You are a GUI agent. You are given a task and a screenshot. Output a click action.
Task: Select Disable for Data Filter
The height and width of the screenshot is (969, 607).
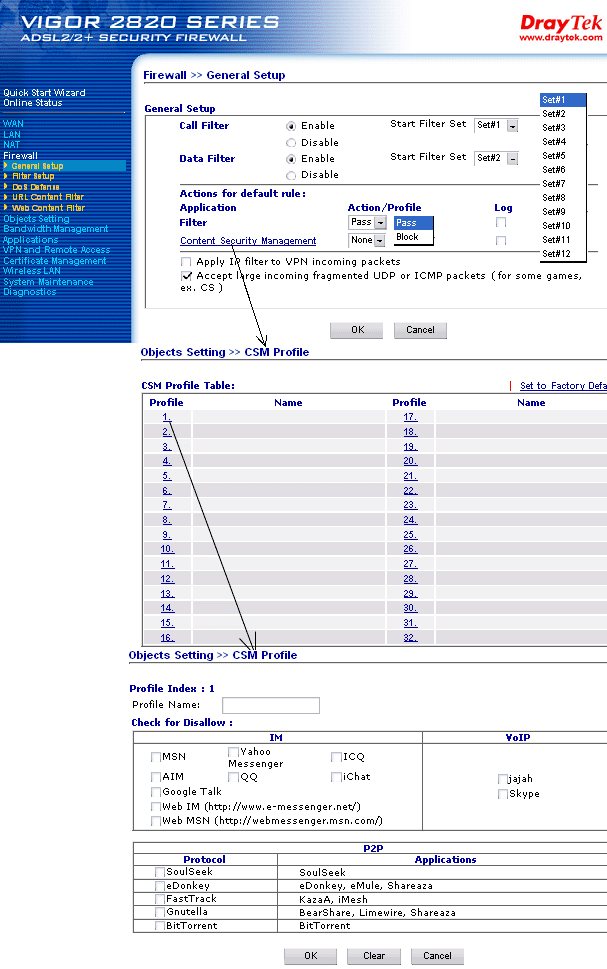tap(291, 176)
